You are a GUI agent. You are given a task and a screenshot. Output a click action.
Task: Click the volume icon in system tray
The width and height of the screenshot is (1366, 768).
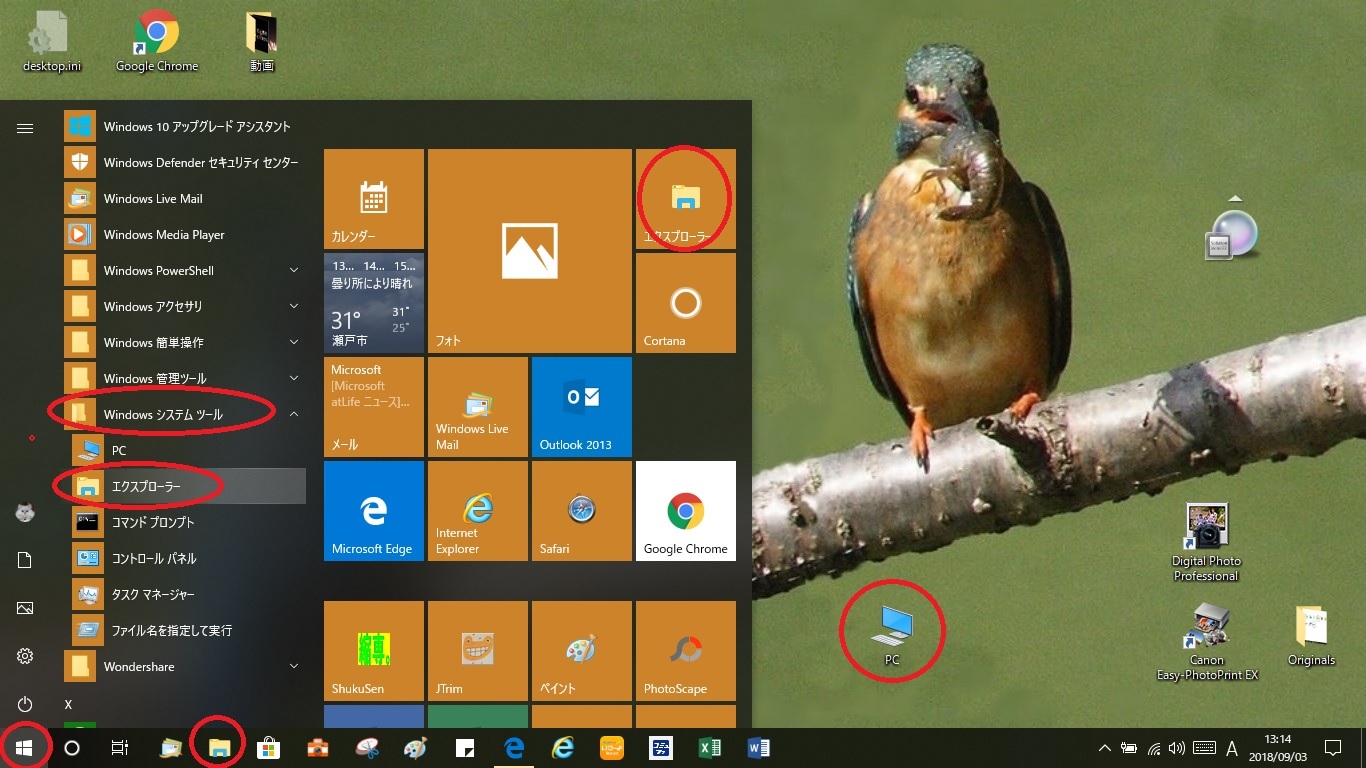1176,748
